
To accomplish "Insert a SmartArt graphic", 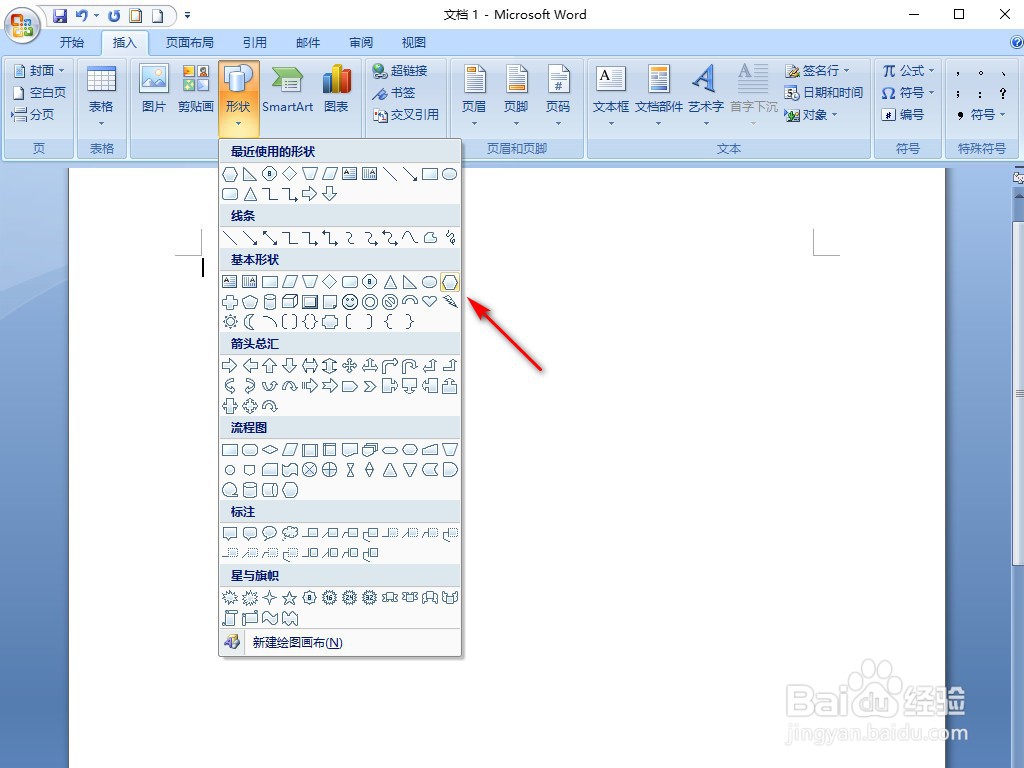I will [287, 89].
